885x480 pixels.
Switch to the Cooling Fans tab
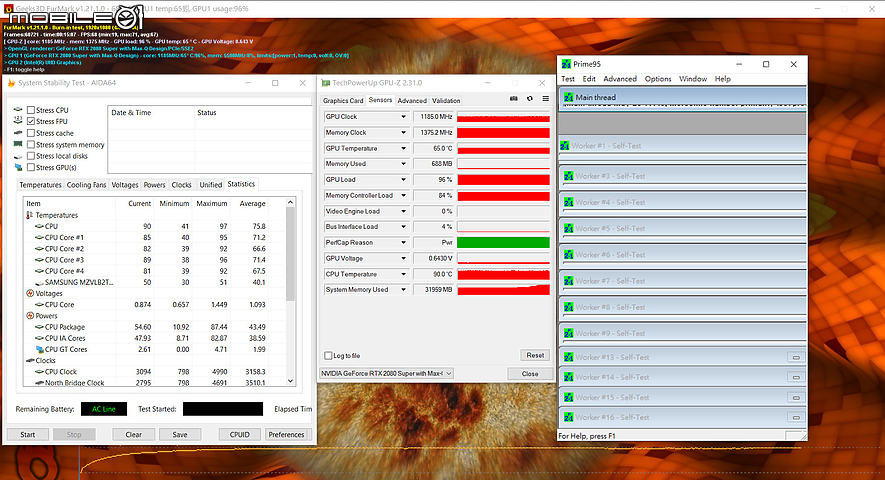click(86, 185)
